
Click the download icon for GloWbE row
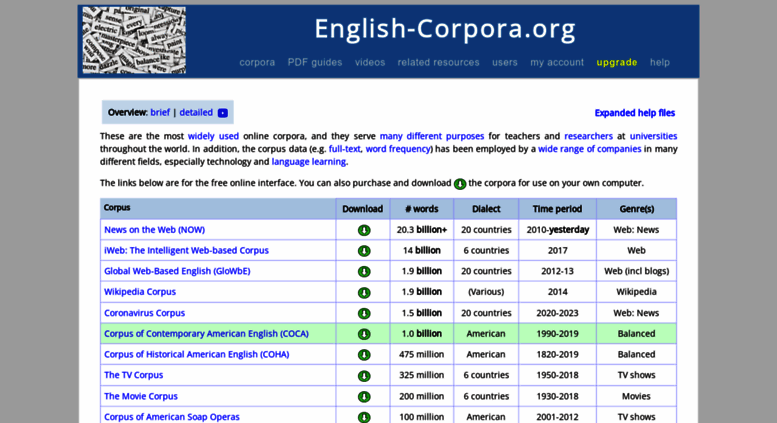(364, 272)
